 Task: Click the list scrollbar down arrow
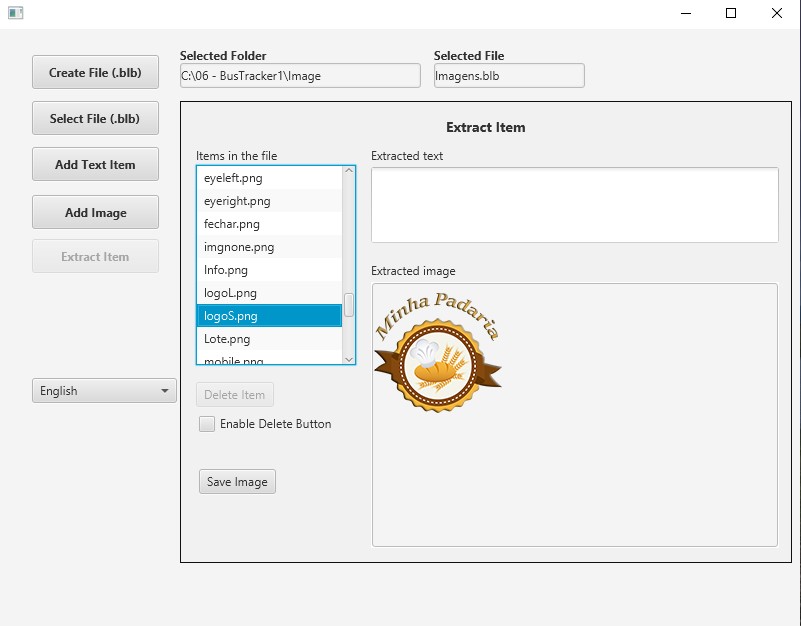pyautogui.click(x=349, y=359)
